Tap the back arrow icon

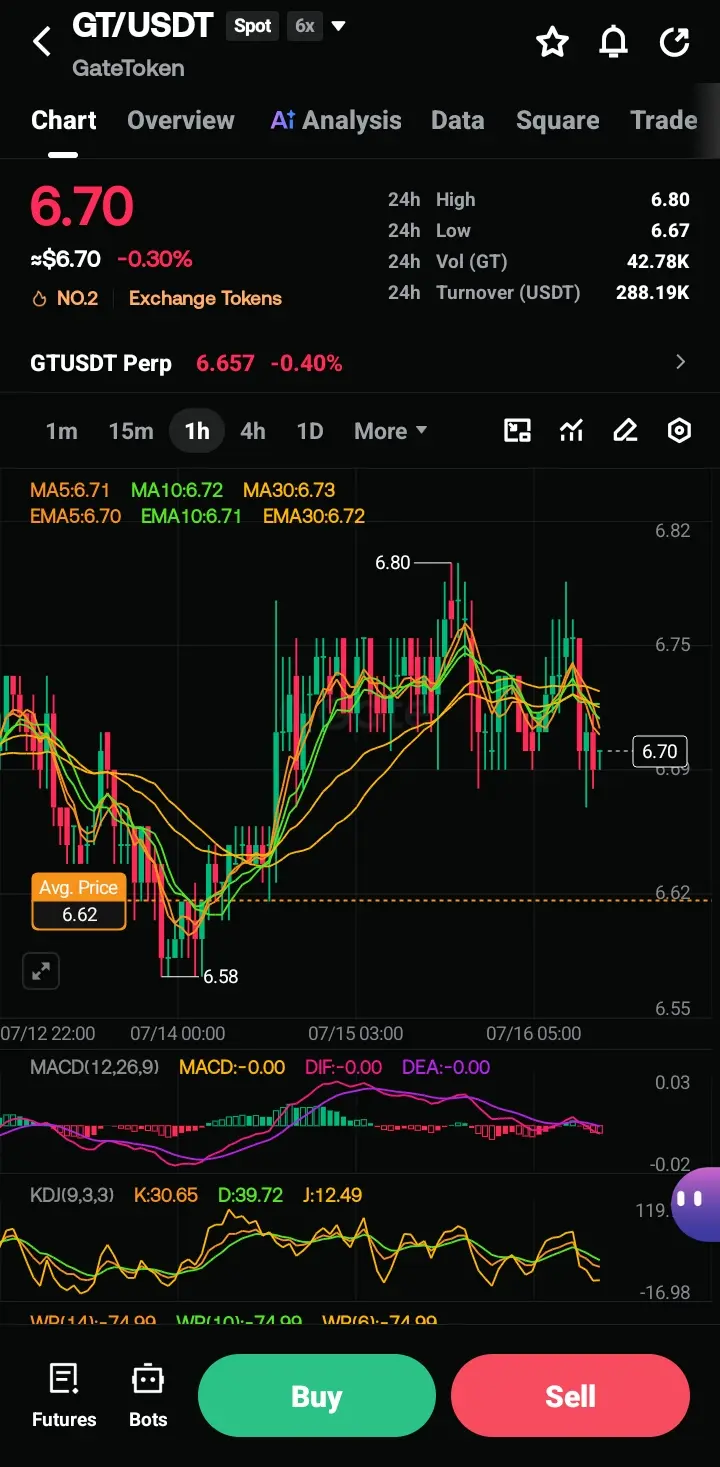(41, 42)
